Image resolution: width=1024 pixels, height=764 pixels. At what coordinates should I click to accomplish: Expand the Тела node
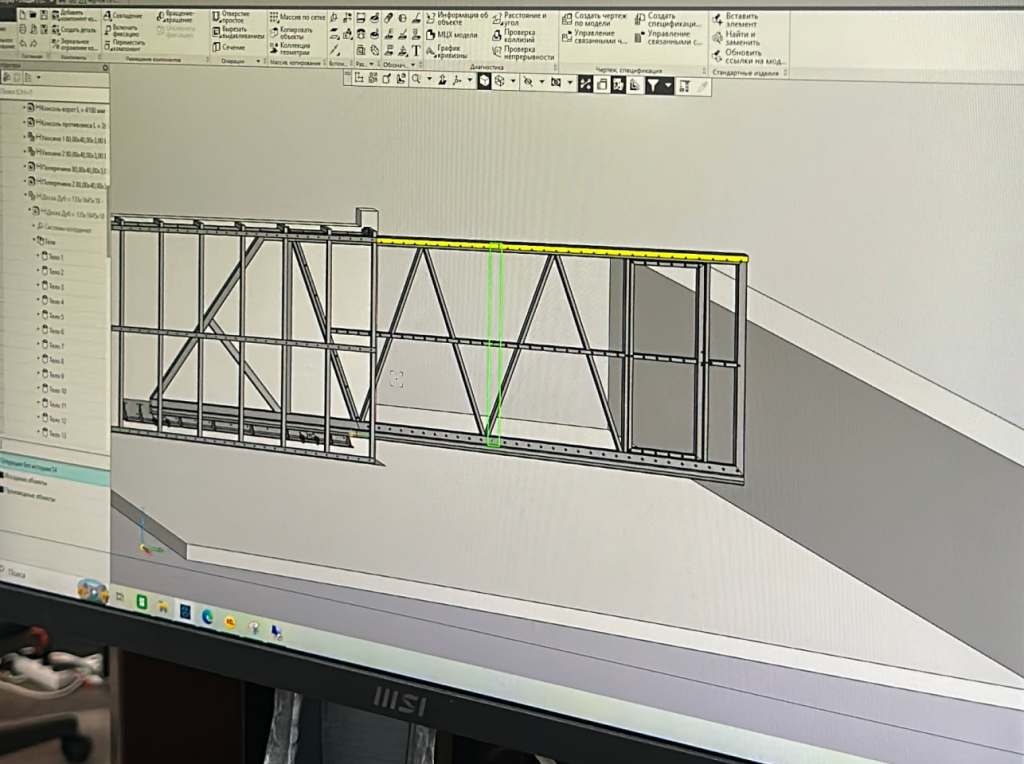[34, 241]
